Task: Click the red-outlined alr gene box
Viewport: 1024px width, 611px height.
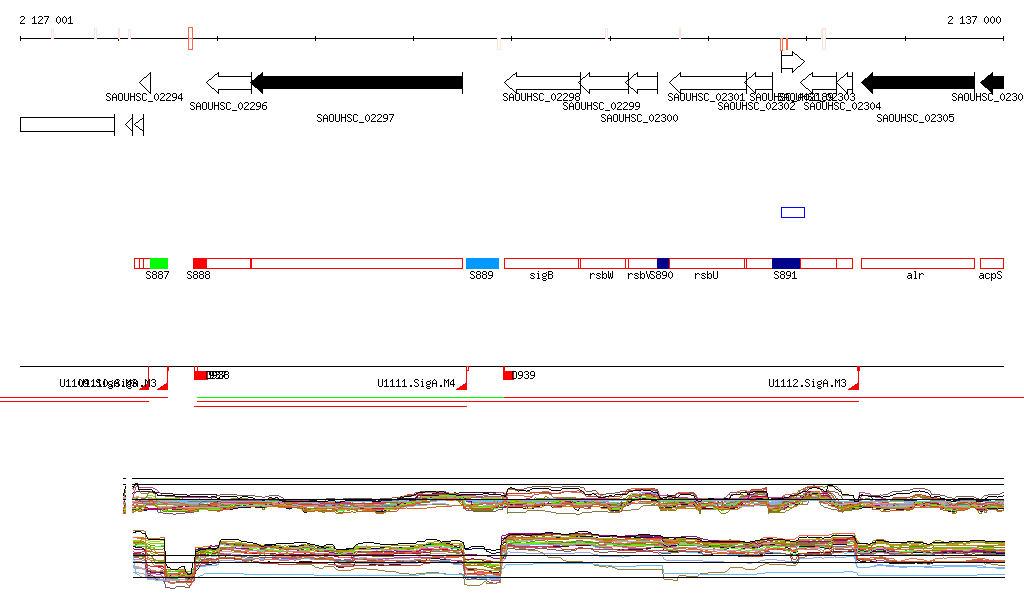Action: click(x=918, y=264)
